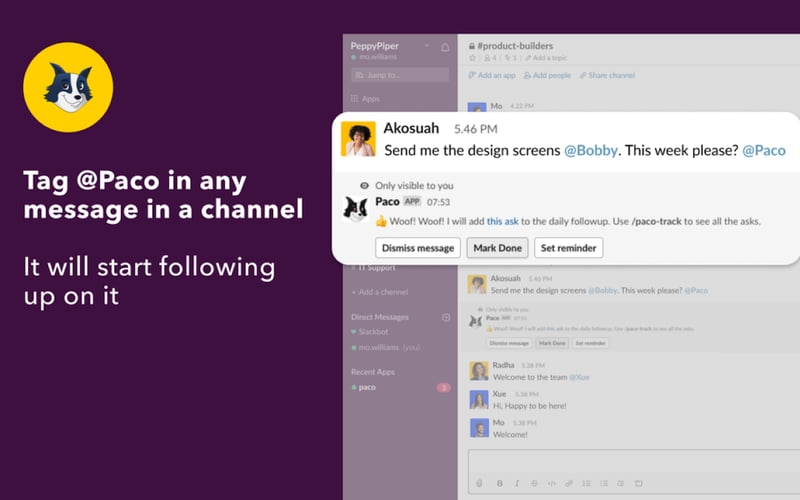
Task: Click the Recent Apps header
Action: pyautogui.click(x=372, y=372)
